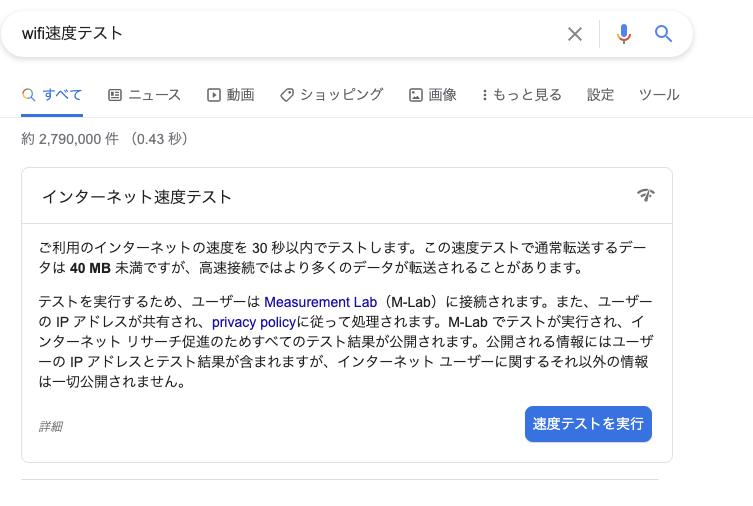This screenshot has width=753, height=506.
Task: Switch to the 画像 images tab
Action: (442, 95)
